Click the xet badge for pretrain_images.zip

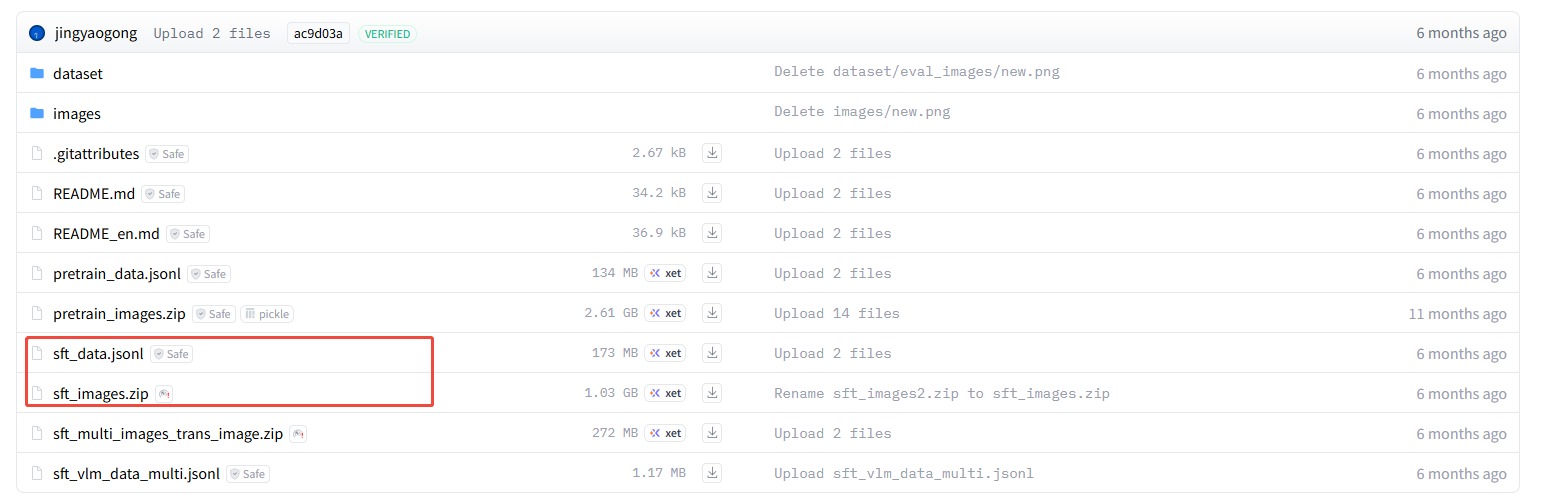pos(665,313)
